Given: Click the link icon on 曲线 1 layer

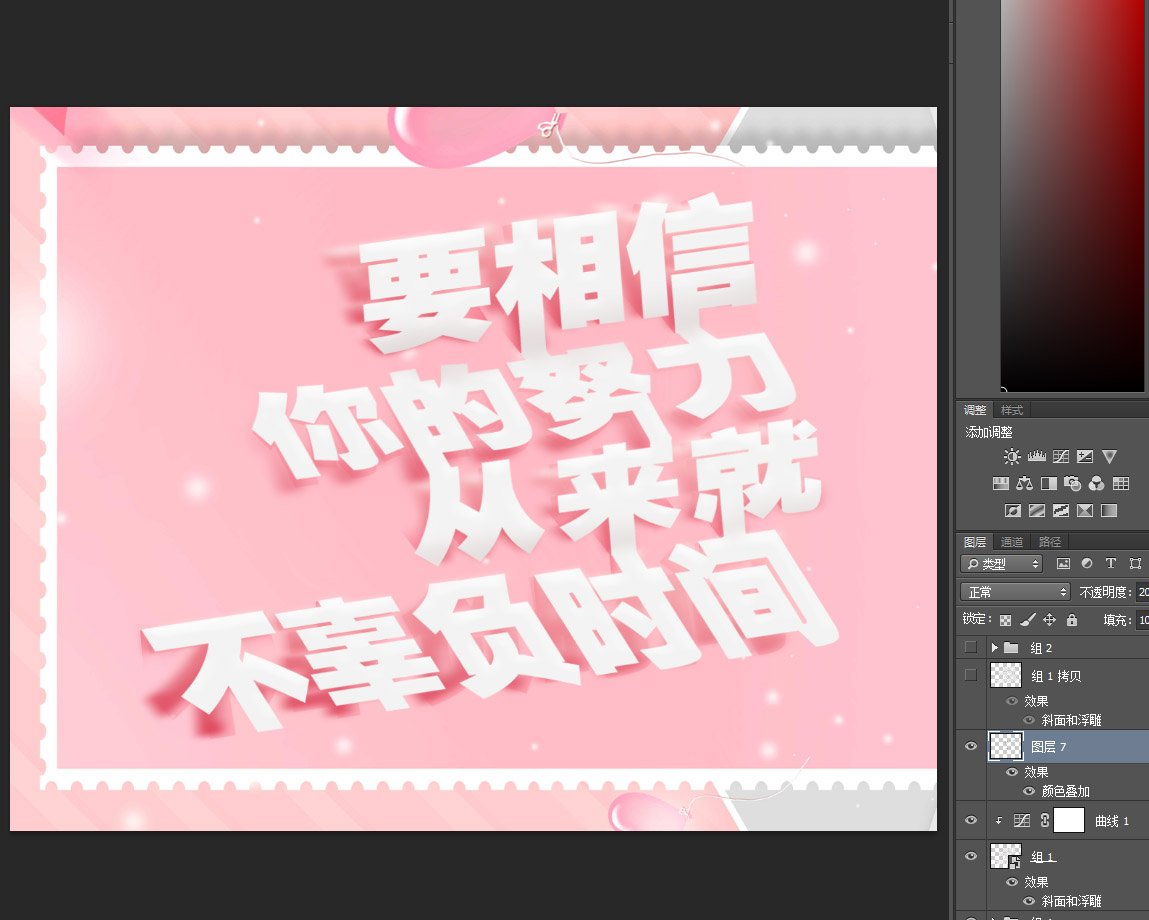Looking at the screenshot, I should click(x=1045, y=820).
